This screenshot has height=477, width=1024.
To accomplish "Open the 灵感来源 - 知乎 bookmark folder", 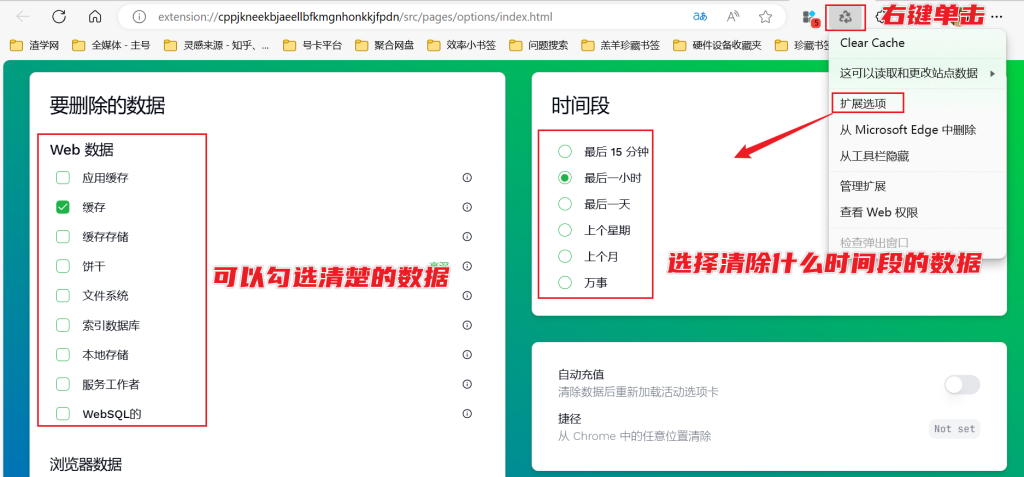I will [217, 46].
